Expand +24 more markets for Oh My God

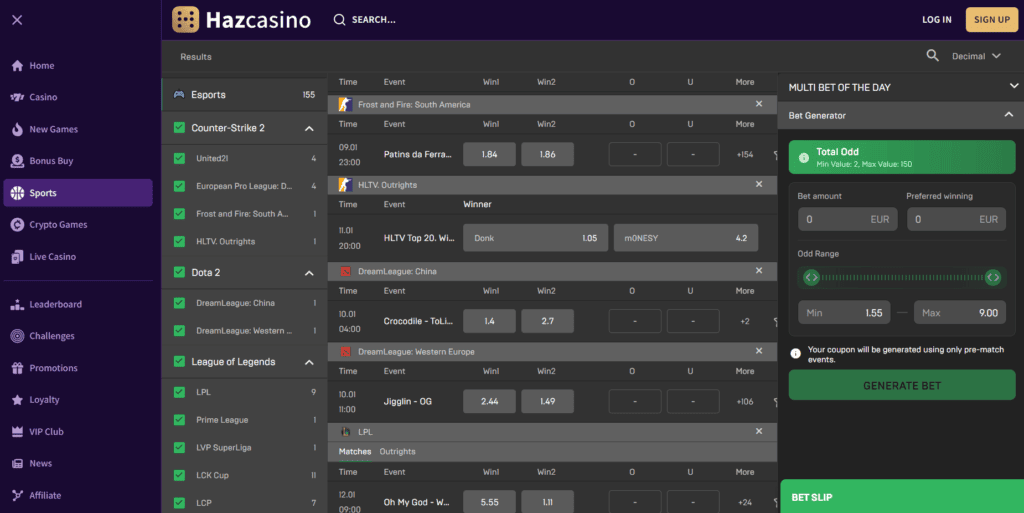click(x=744, y=502)
